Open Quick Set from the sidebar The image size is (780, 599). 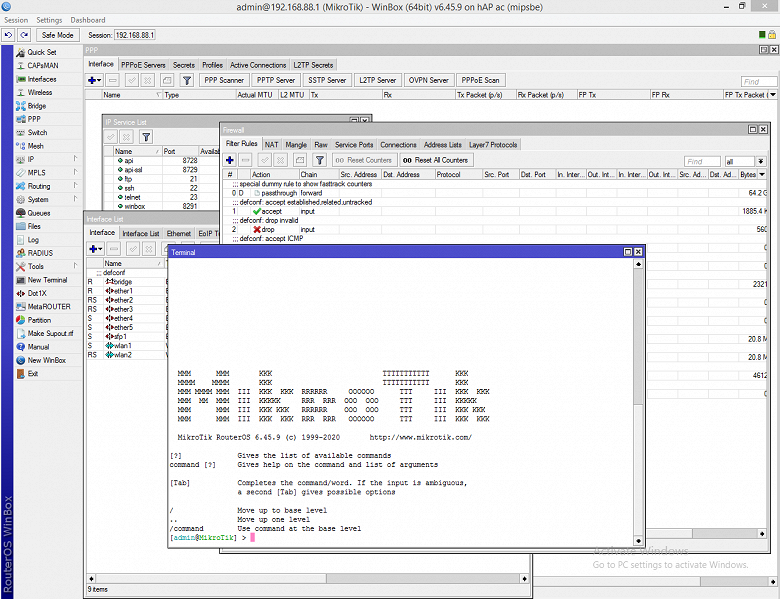(41, 52)
